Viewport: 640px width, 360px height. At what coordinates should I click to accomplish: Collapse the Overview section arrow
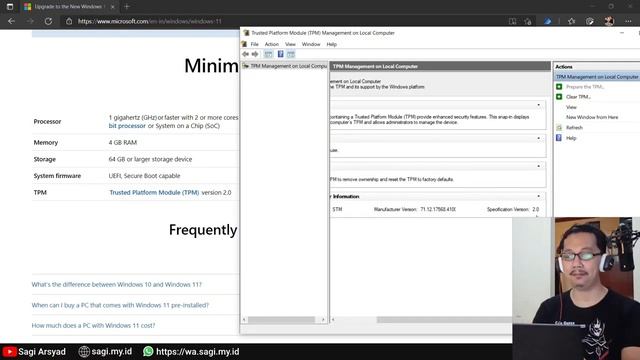click(538, 105)
